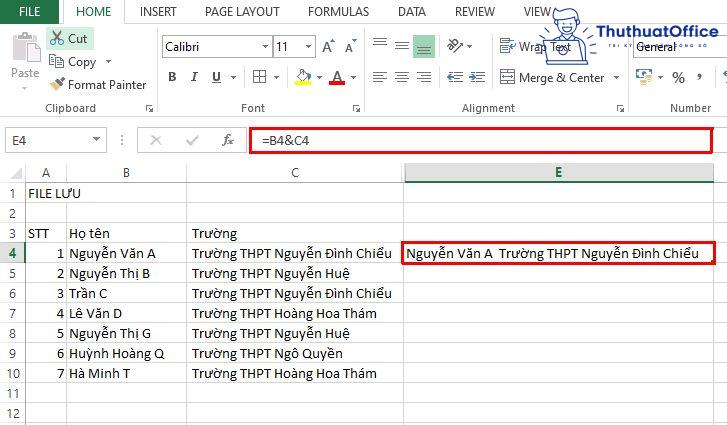Click the Paste clipboard icon

coord(26,48)
